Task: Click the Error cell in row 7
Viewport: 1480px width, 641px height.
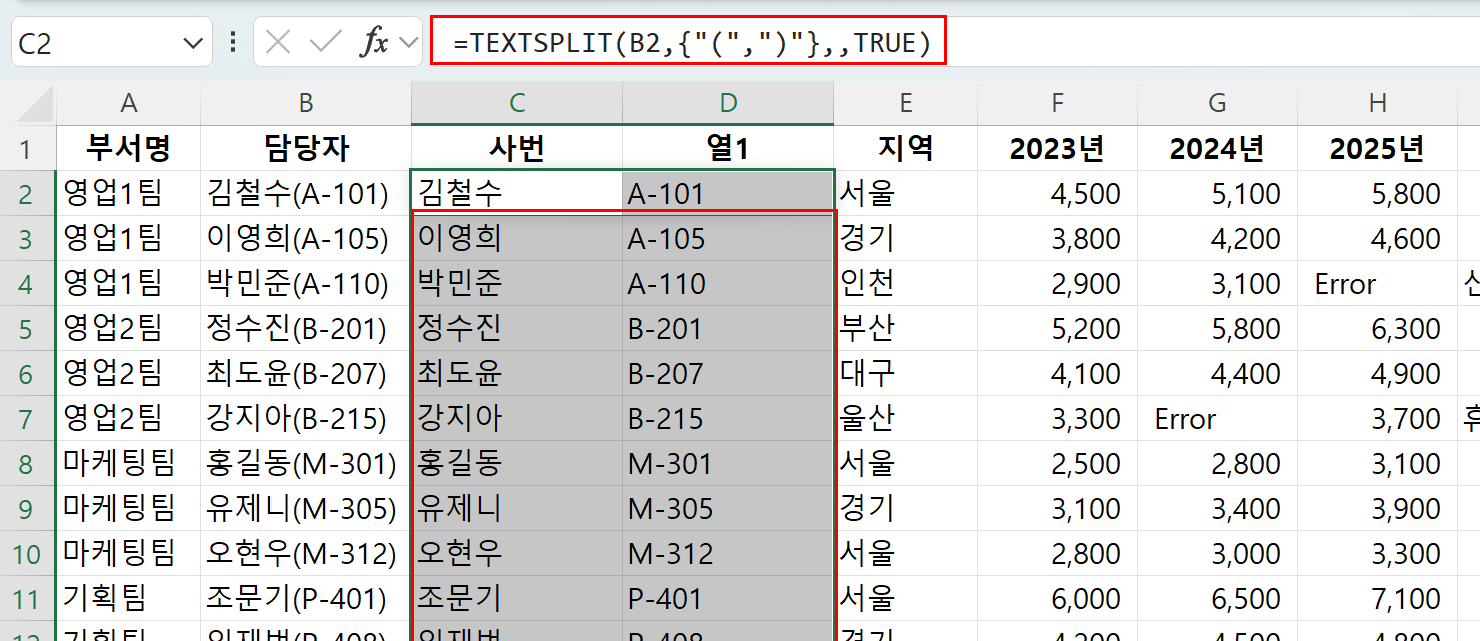Action: point(1217,419)
